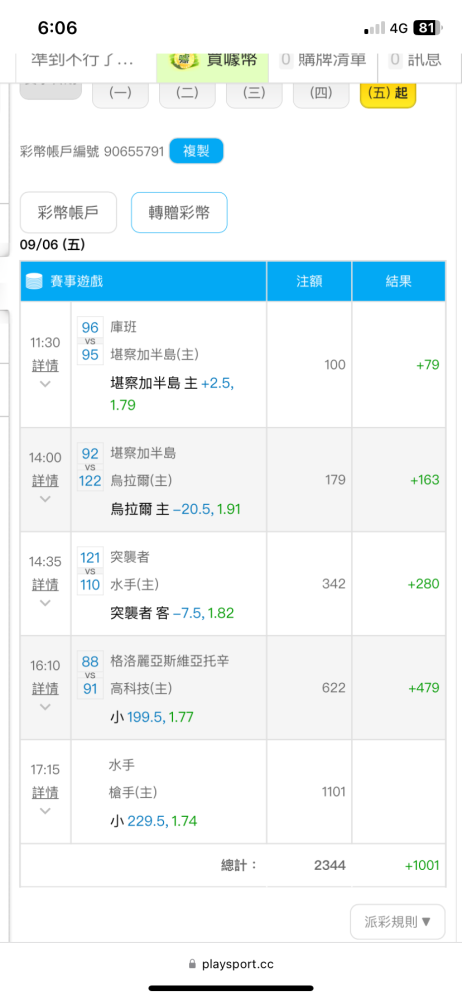Screen dimensions: 462x1000
Task: Select the (一) day tab
Action: click(x=121, y=92)
